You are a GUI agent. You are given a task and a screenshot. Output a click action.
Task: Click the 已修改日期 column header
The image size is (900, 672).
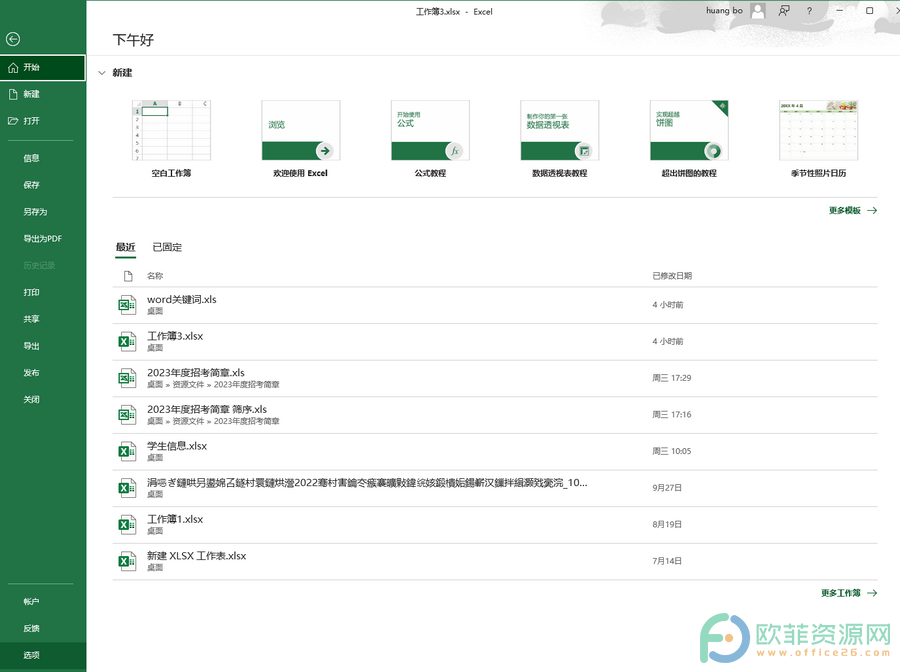point(672,276)
